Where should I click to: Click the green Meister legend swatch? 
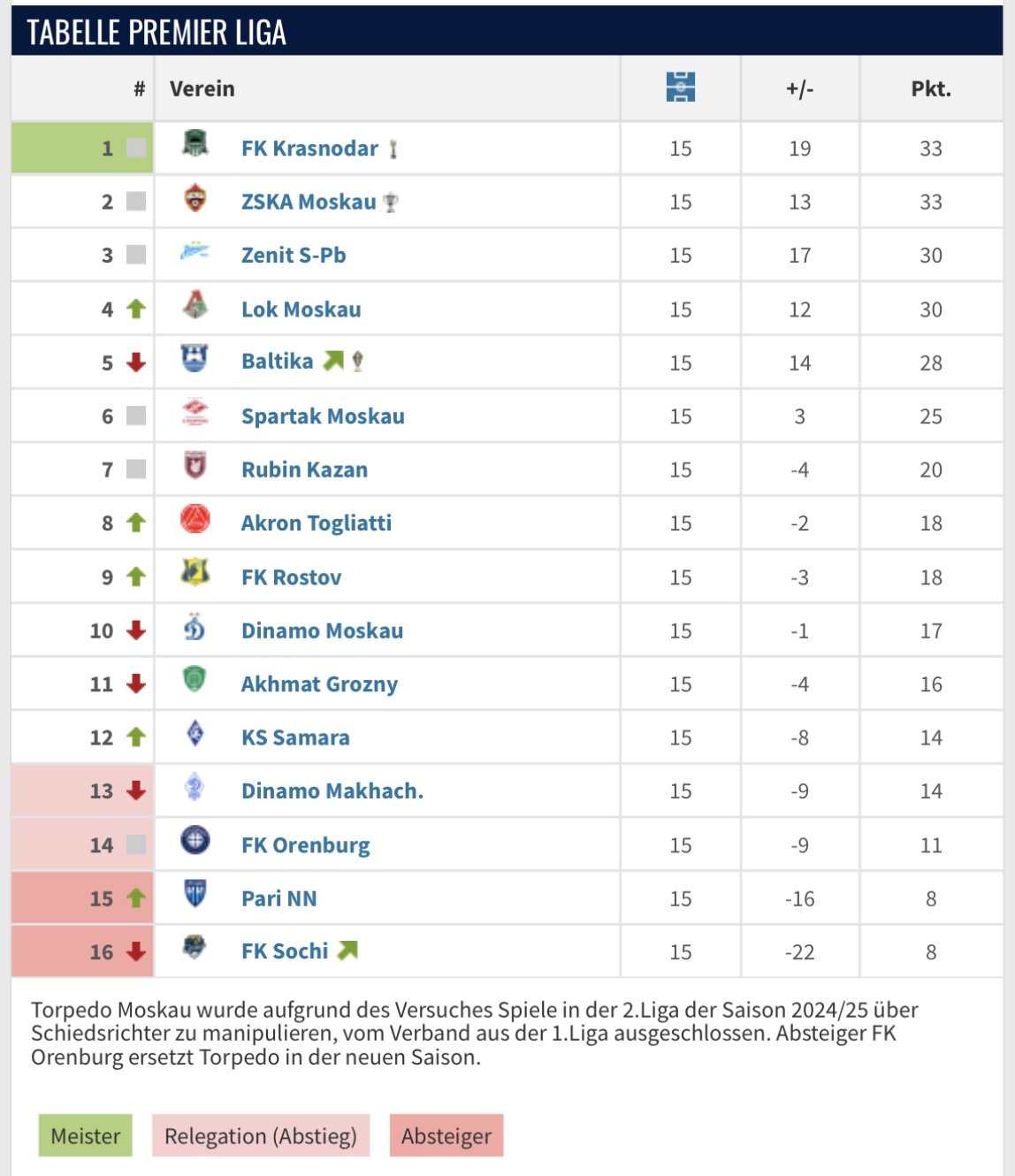pyautogui.click(x=85, y=1136)
